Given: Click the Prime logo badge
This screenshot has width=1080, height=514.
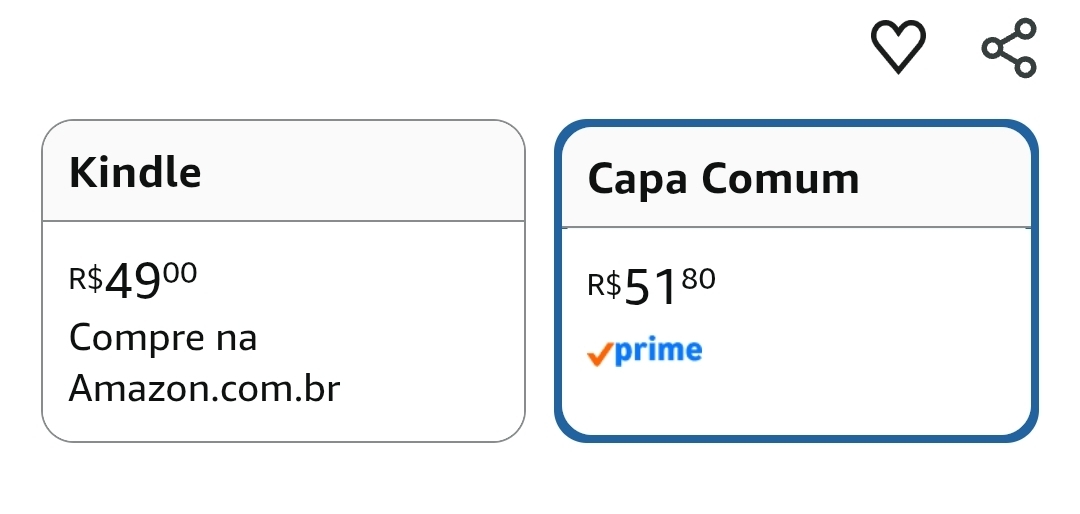Looking at the screenshot, I should [645, 351].
